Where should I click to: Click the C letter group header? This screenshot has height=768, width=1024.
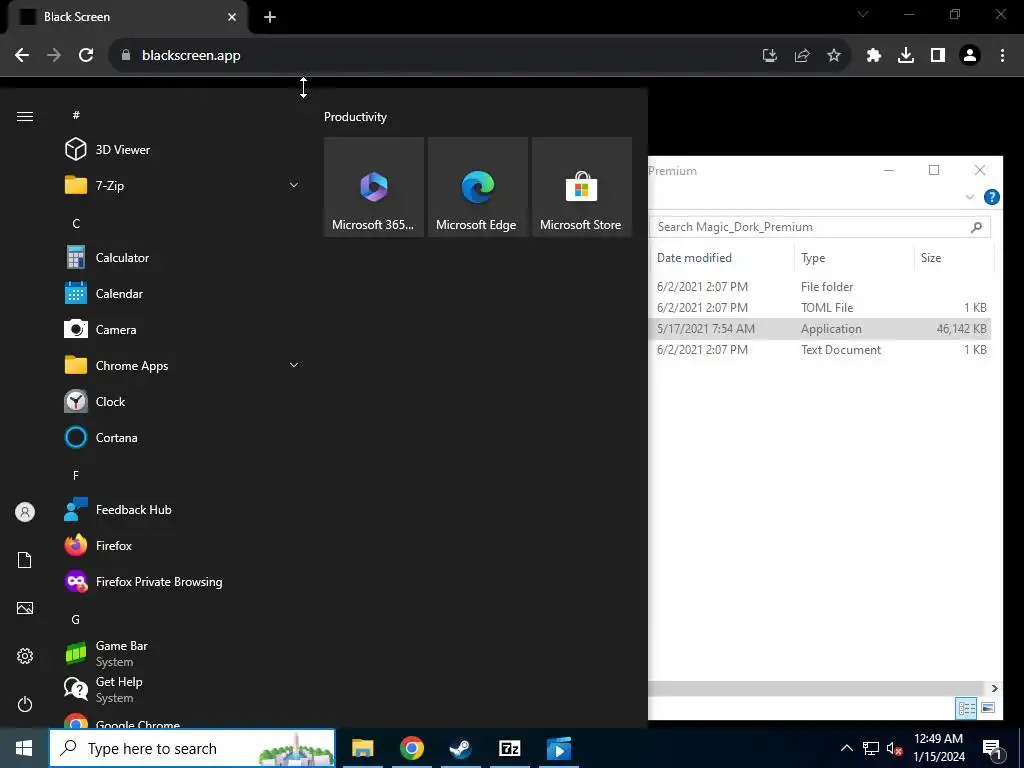[76, 223]
